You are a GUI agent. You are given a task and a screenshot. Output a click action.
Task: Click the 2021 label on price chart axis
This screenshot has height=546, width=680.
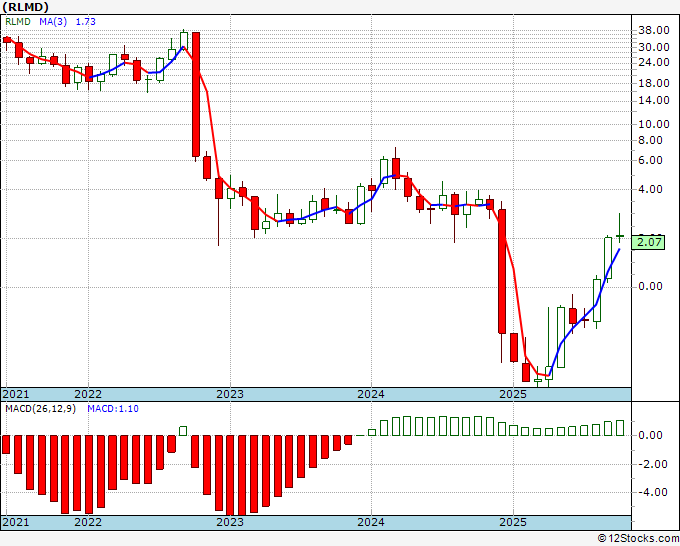[x=16, y=394]
